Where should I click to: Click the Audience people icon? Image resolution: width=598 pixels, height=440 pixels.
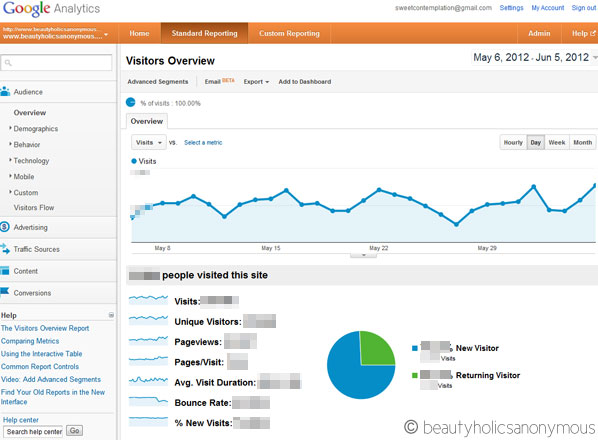[x=5, y=92]
